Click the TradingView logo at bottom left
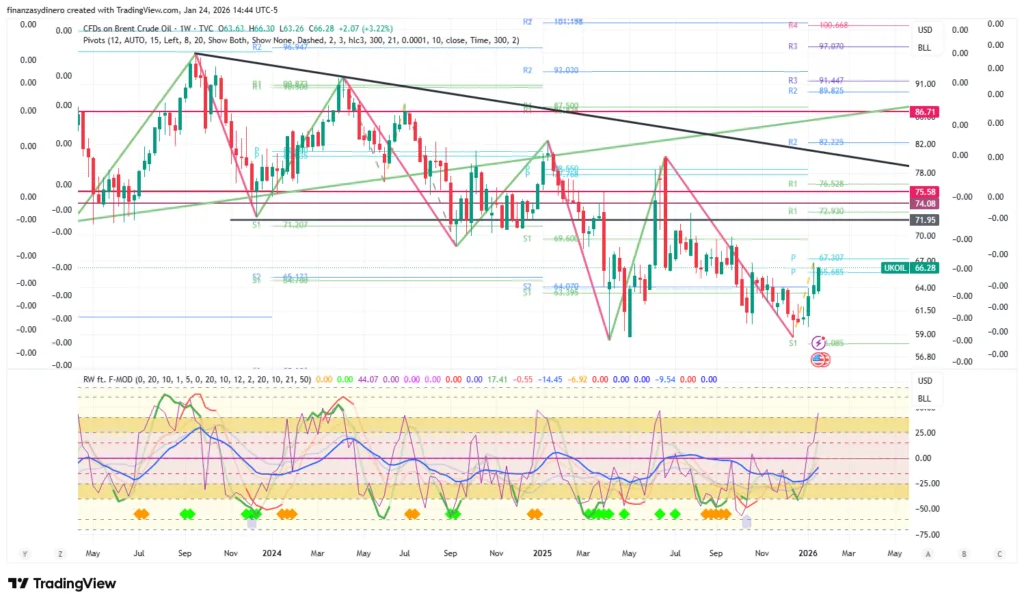 [x=62, y=583]
